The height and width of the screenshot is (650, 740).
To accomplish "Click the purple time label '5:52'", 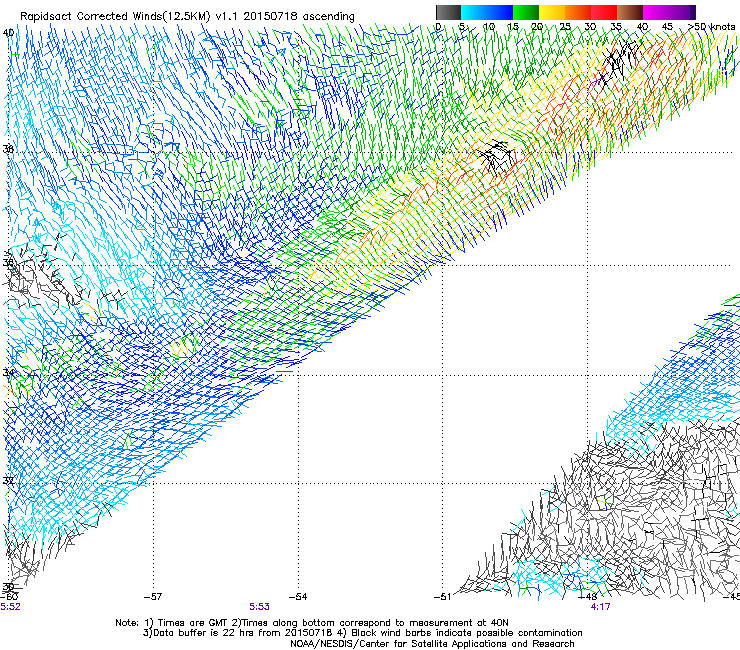I will [10, 607].
